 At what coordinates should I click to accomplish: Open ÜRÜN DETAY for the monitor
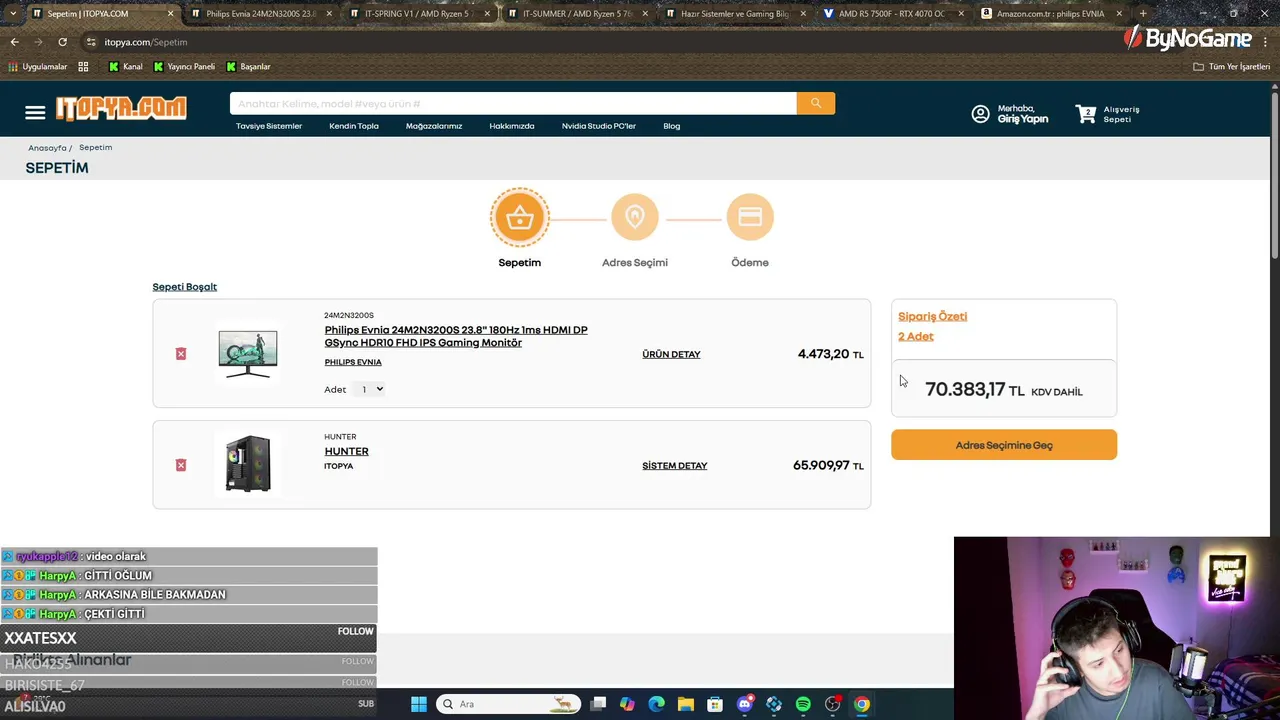coord(671,354)
